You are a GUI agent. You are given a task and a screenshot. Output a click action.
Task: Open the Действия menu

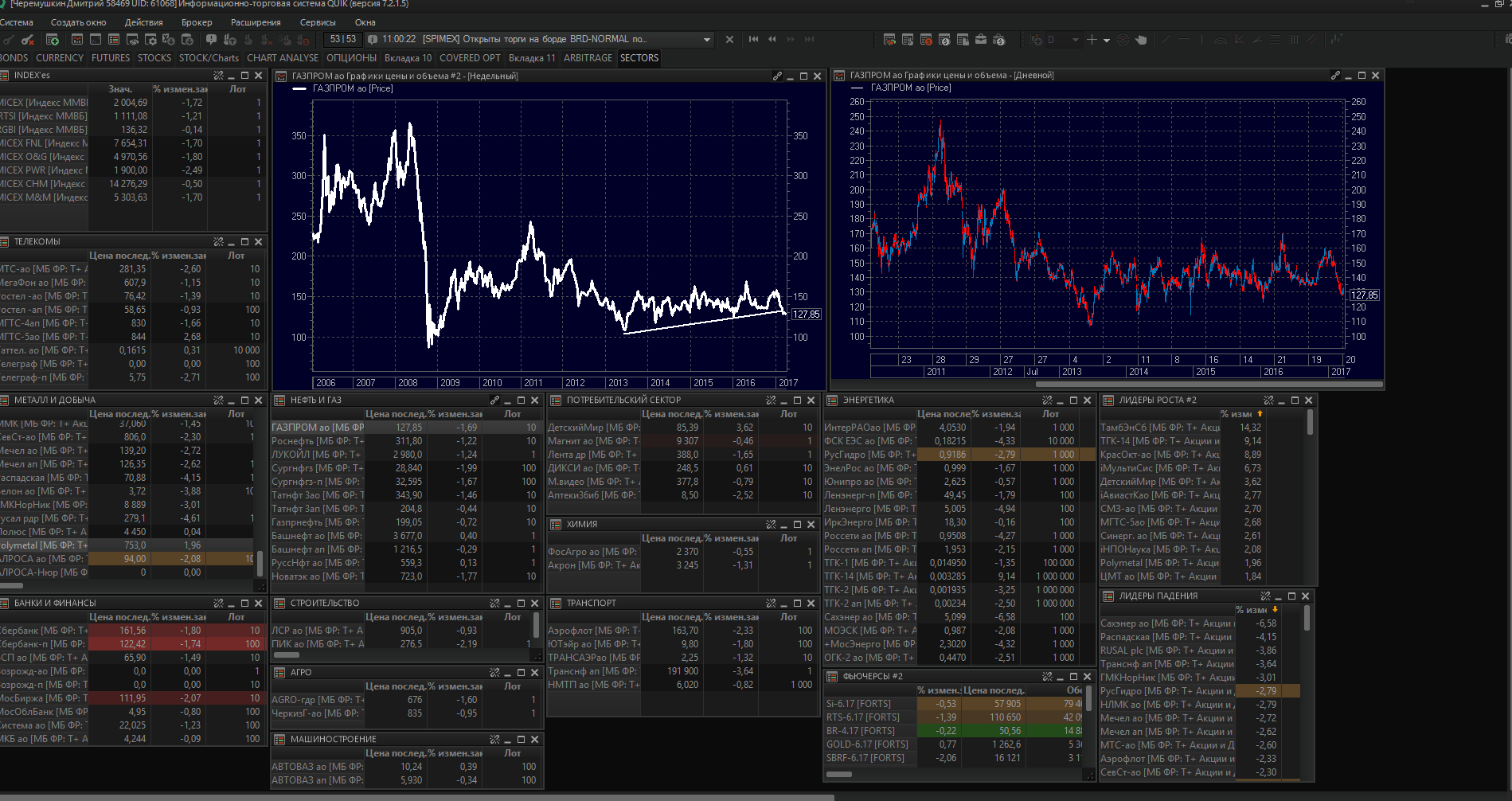(143, 22)
